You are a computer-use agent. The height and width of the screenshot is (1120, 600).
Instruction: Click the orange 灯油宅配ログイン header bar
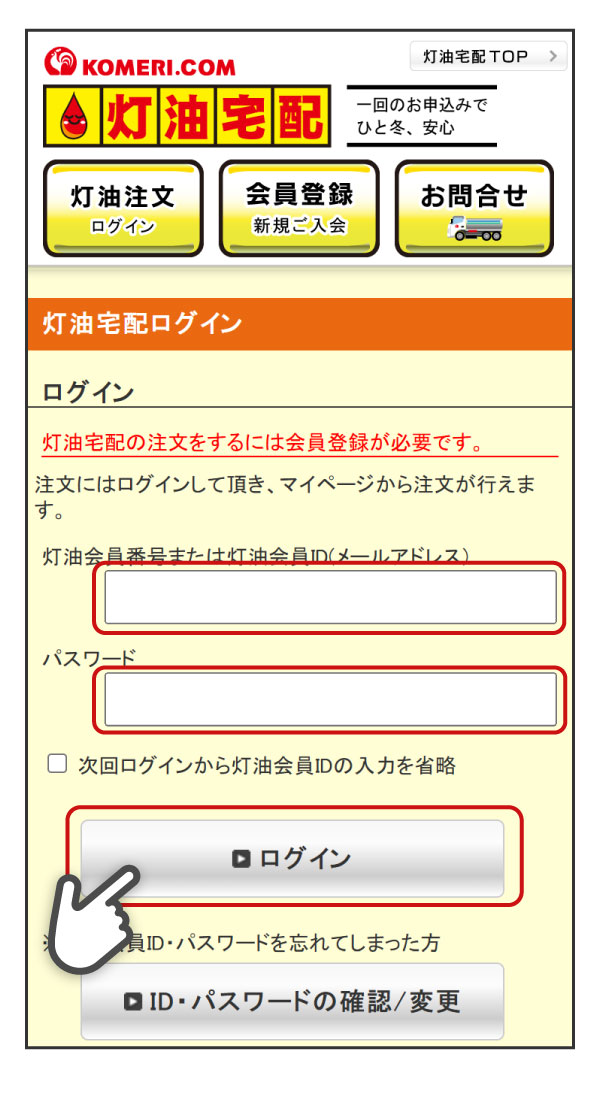point(299,324)
